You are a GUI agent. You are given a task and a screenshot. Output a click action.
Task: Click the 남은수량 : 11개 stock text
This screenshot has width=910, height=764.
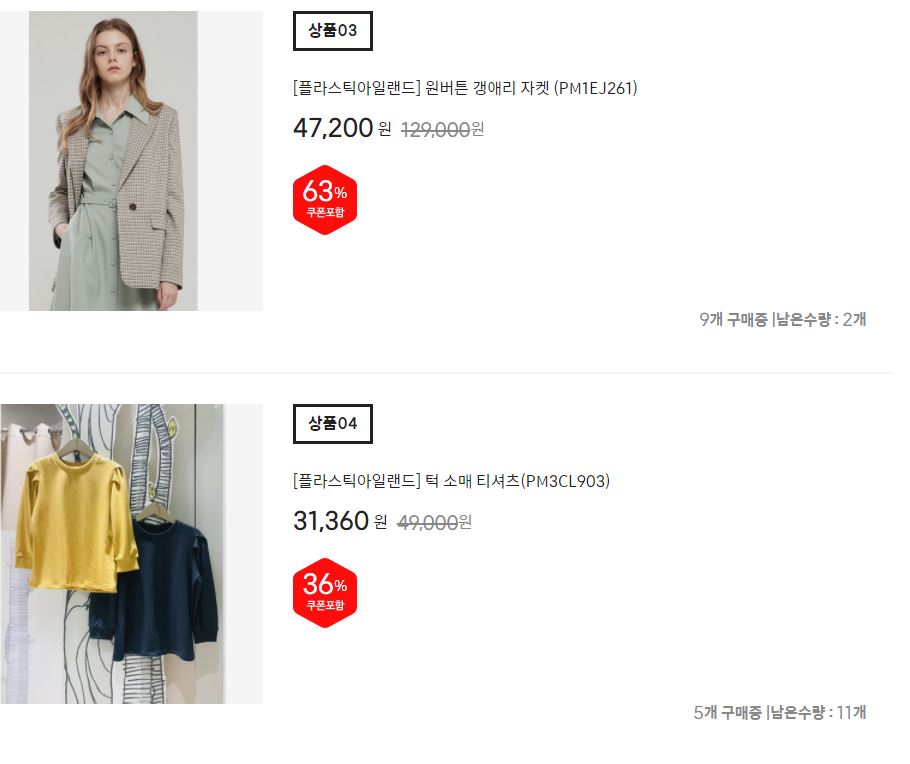coord(818,712)
